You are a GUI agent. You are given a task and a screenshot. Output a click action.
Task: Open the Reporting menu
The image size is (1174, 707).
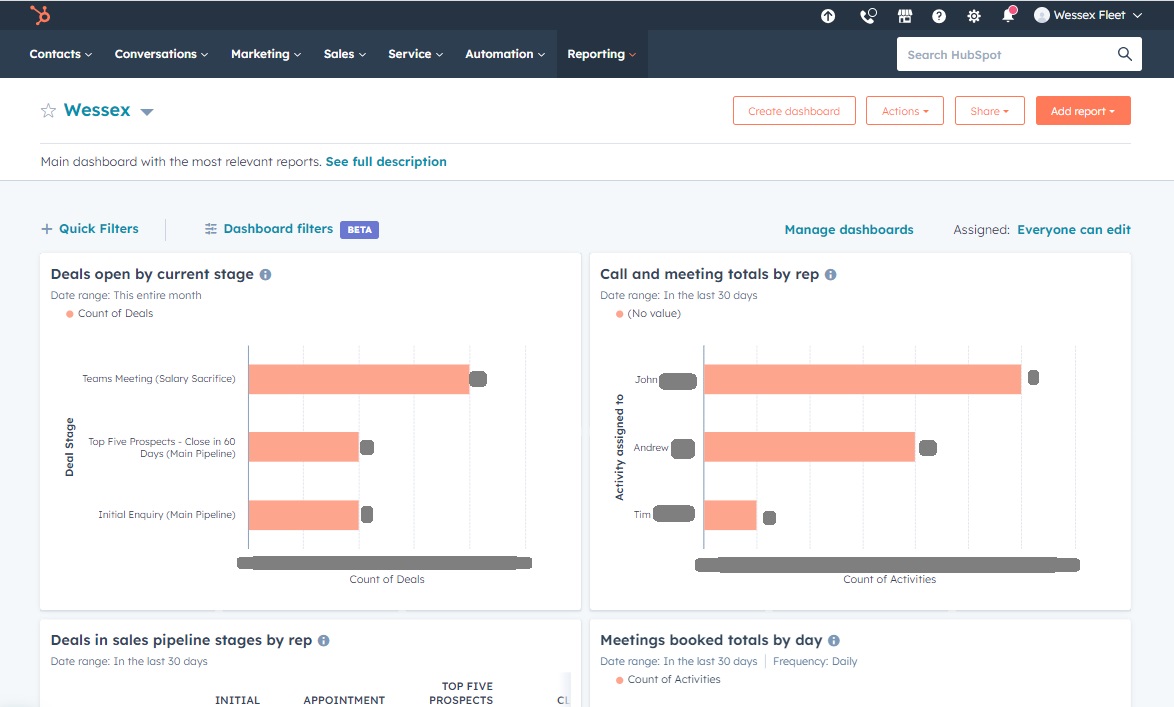[601, 54]
